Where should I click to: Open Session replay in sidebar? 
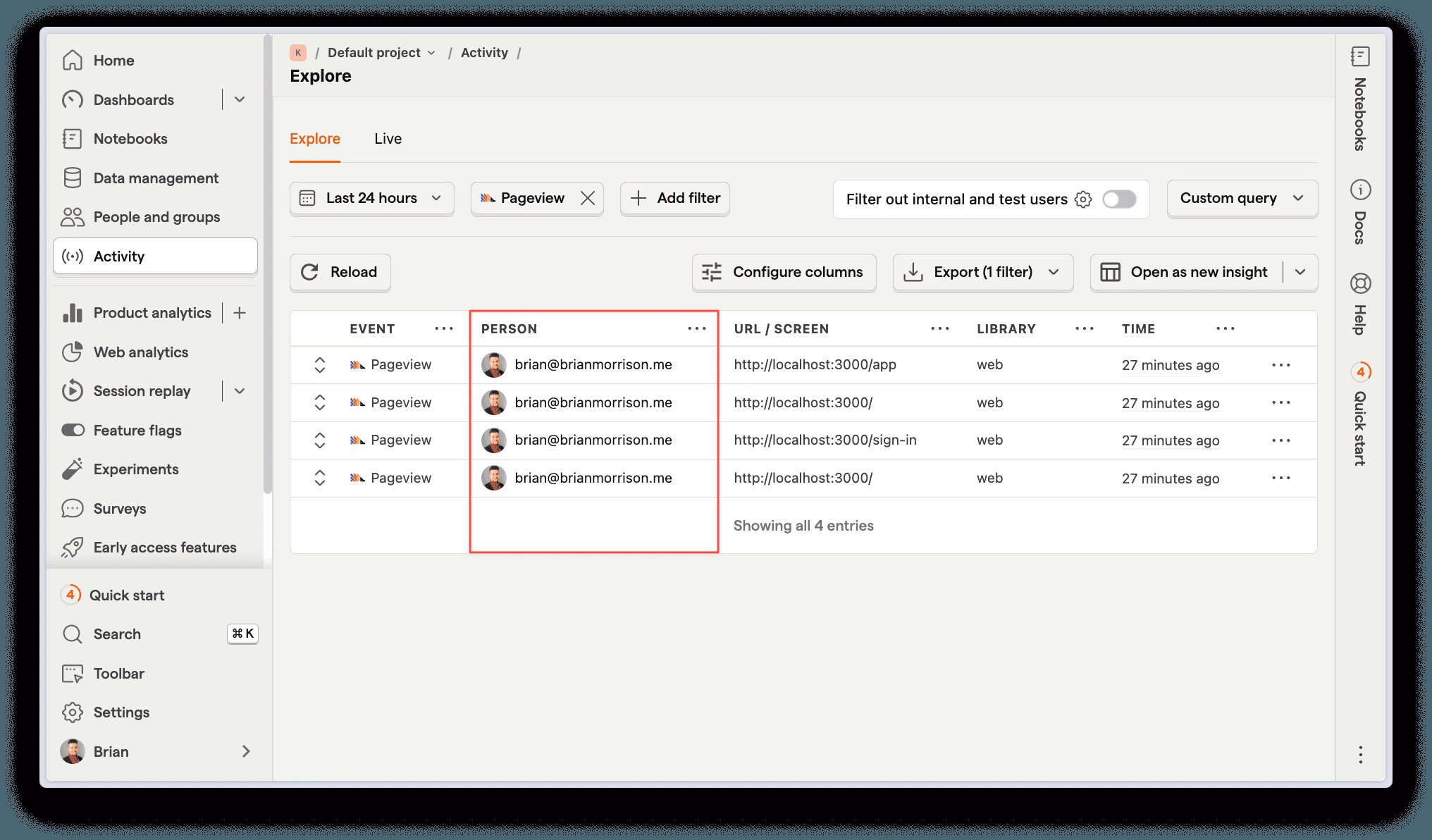pyautogui.click(x=142, y=391)
